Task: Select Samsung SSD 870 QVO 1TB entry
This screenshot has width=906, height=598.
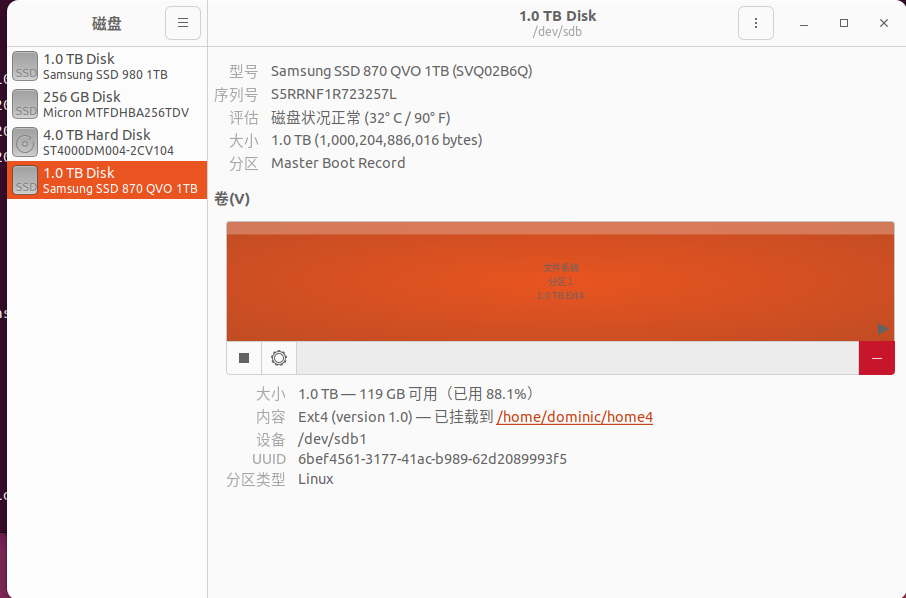Action: coord(107,180)
